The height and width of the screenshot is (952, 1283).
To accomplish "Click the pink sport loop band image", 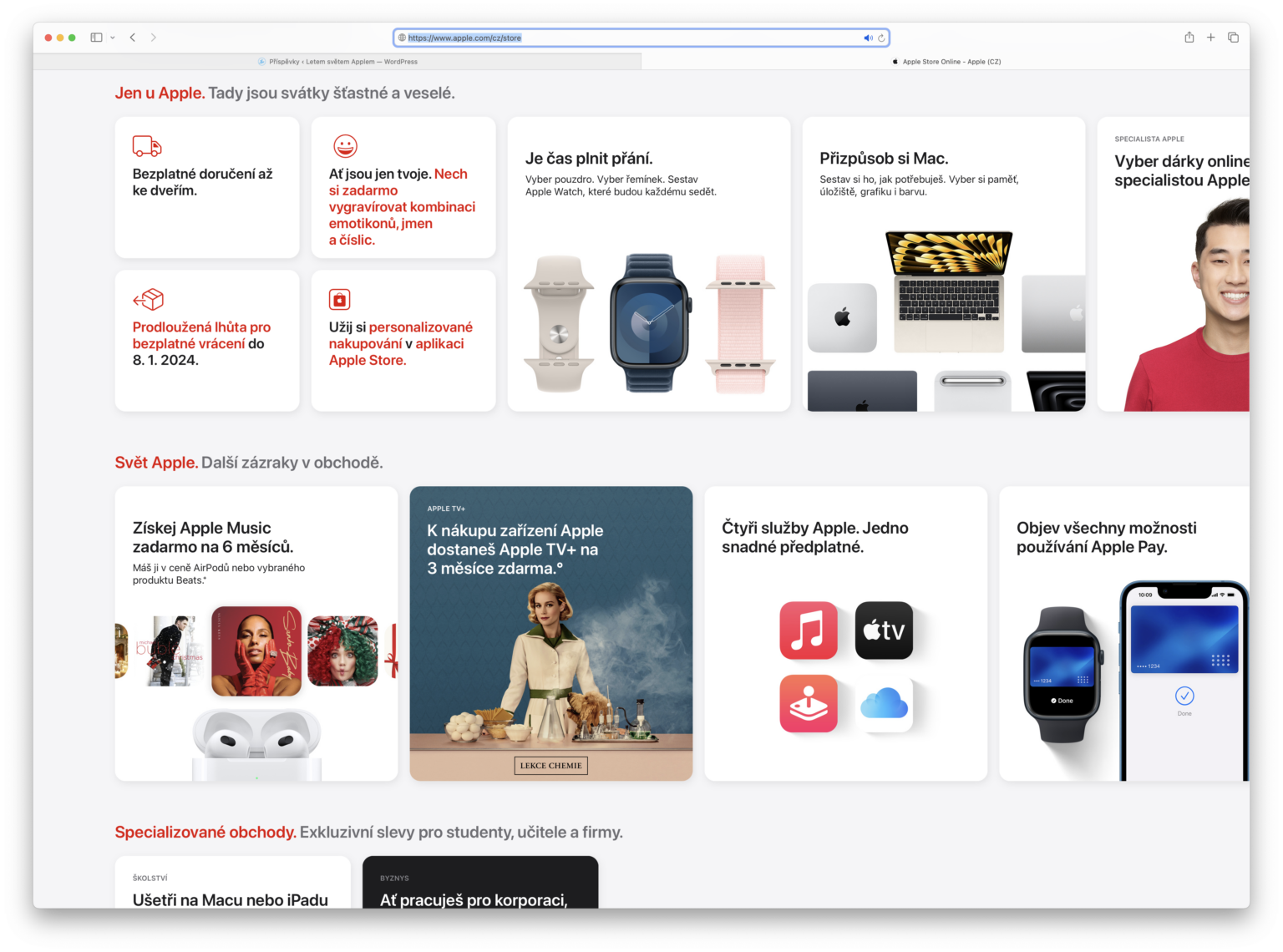I will pos(740,325).
